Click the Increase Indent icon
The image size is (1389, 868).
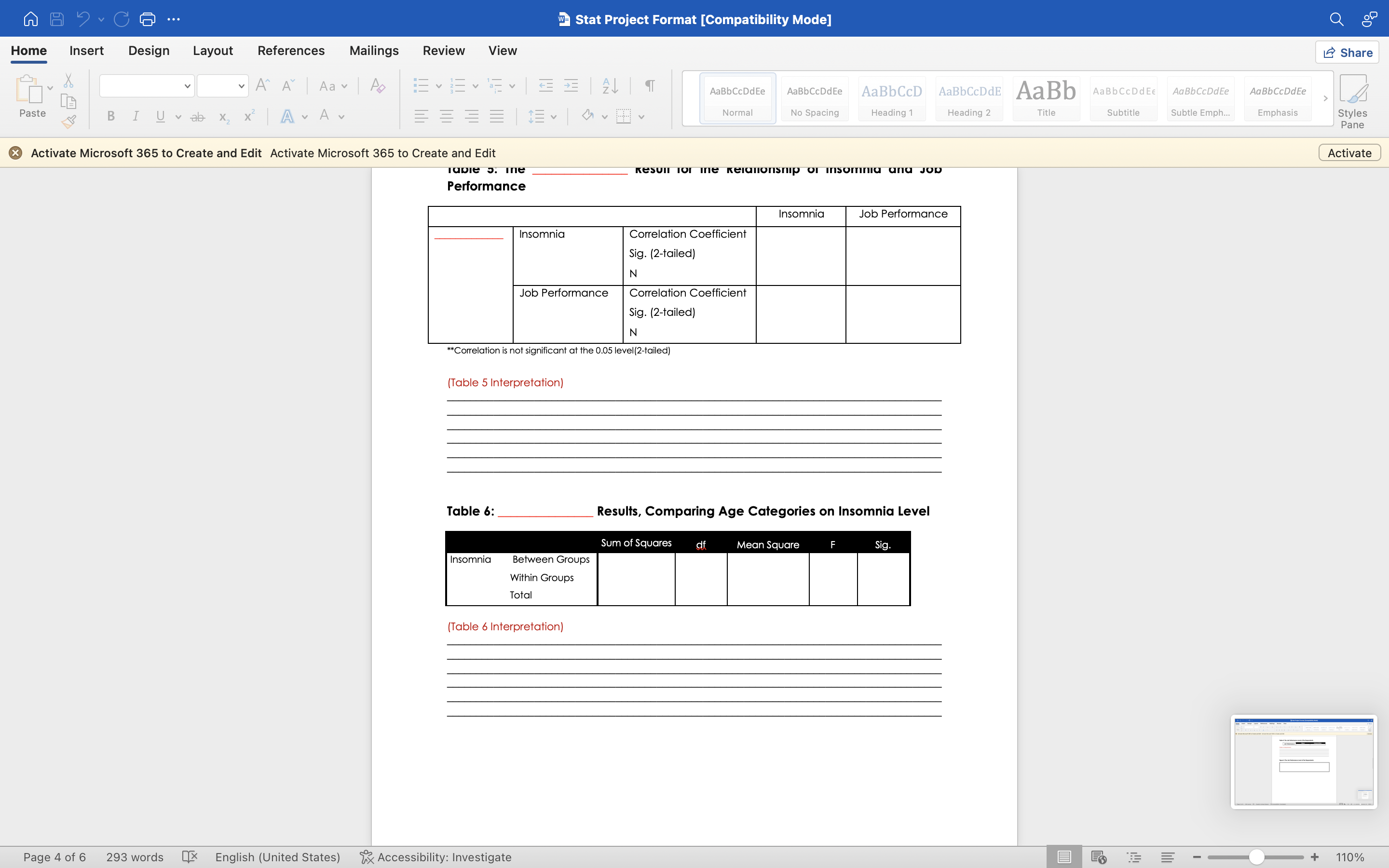(x=571, y=86)
